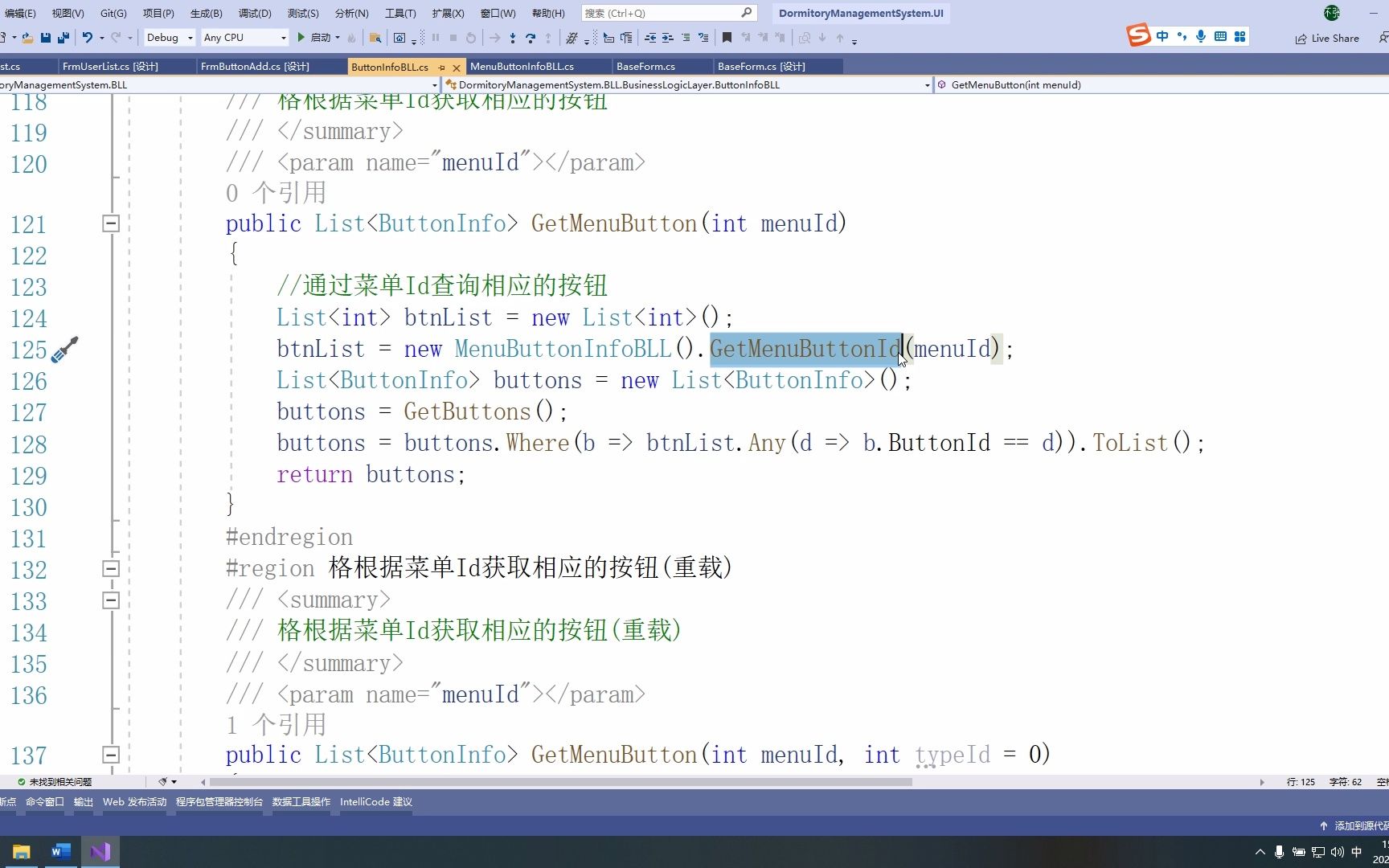The height and width of the screenshot is (868, 1389).
Task: Open the GetMenuButton member navigation dropdown
Action: [1045, 84]
